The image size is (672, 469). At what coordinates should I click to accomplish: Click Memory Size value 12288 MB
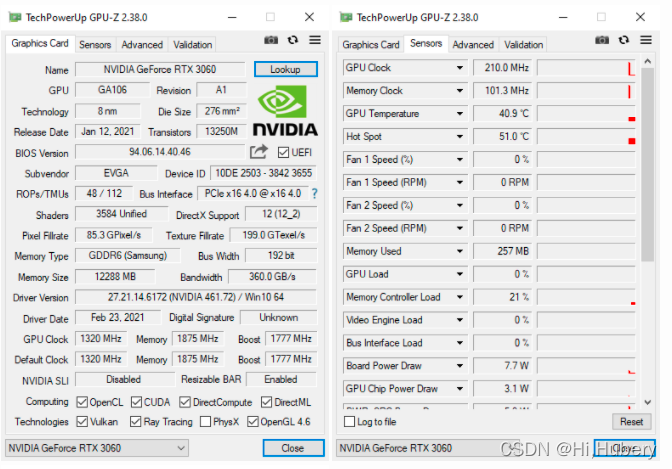tap(115, 277)
